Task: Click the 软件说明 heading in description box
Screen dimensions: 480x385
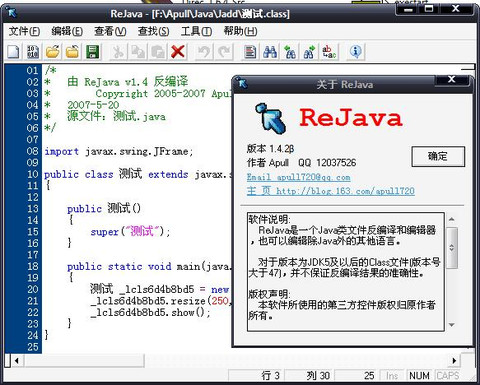Action: point(269,219)
